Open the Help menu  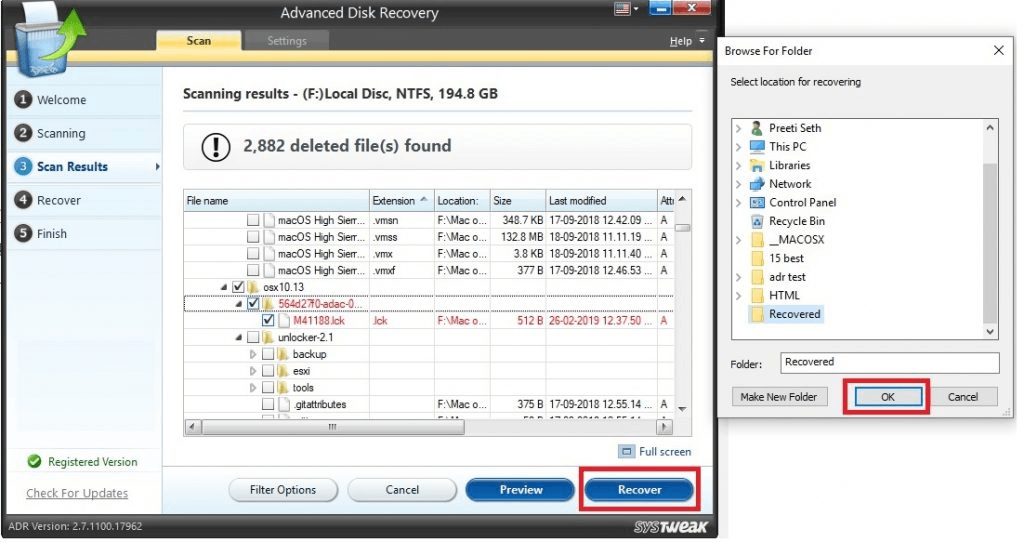680,41
